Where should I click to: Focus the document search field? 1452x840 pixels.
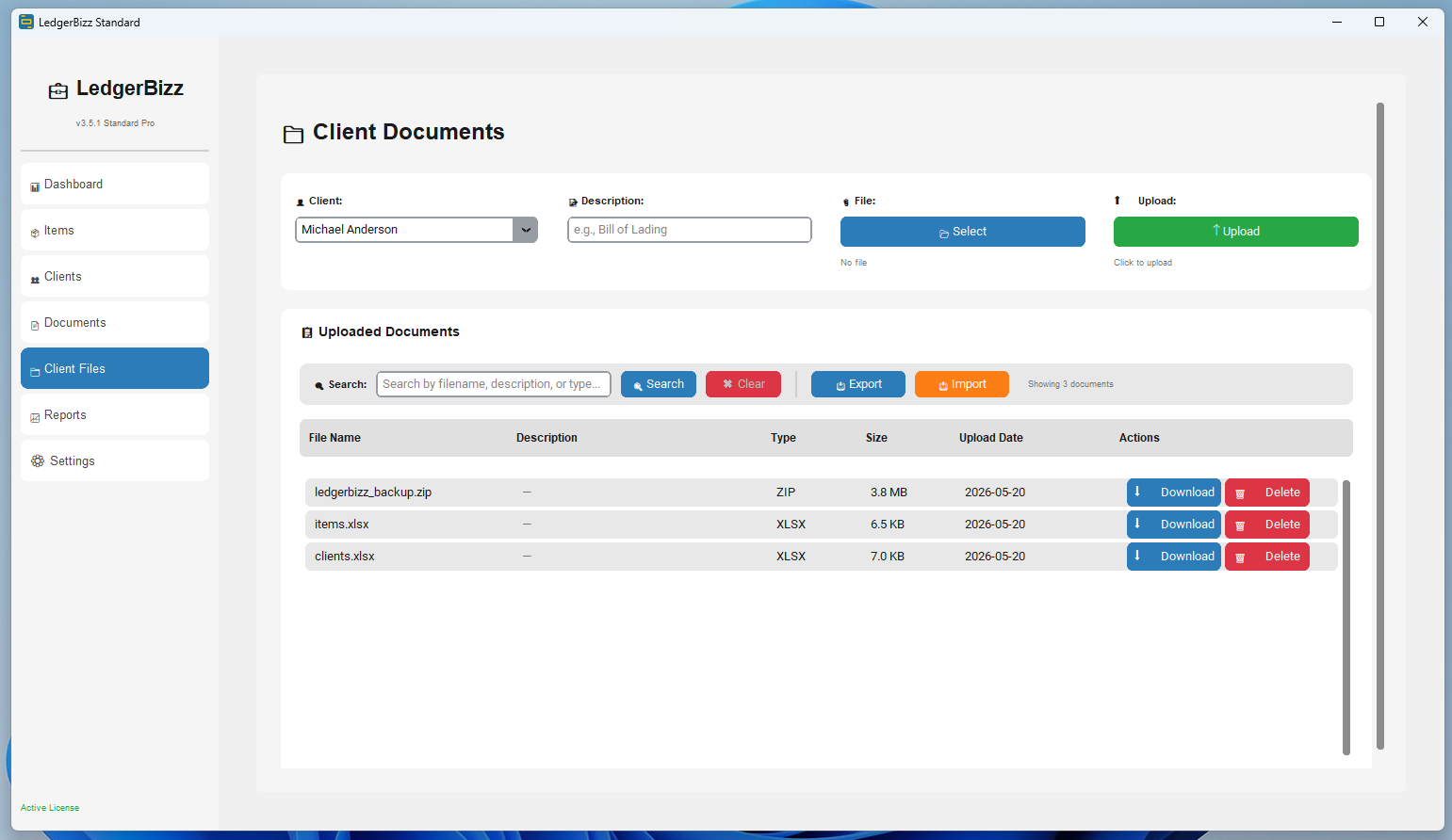pyautogui.click(x=494, y=384)
